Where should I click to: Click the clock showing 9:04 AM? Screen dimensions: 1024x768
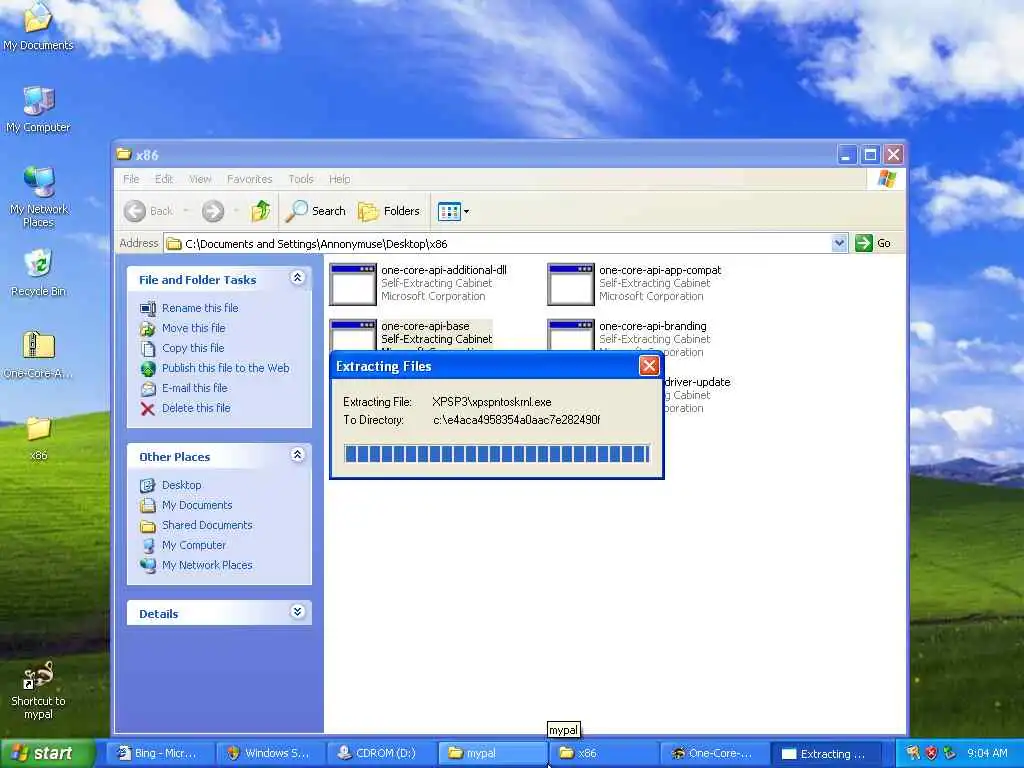pos(987,753)
